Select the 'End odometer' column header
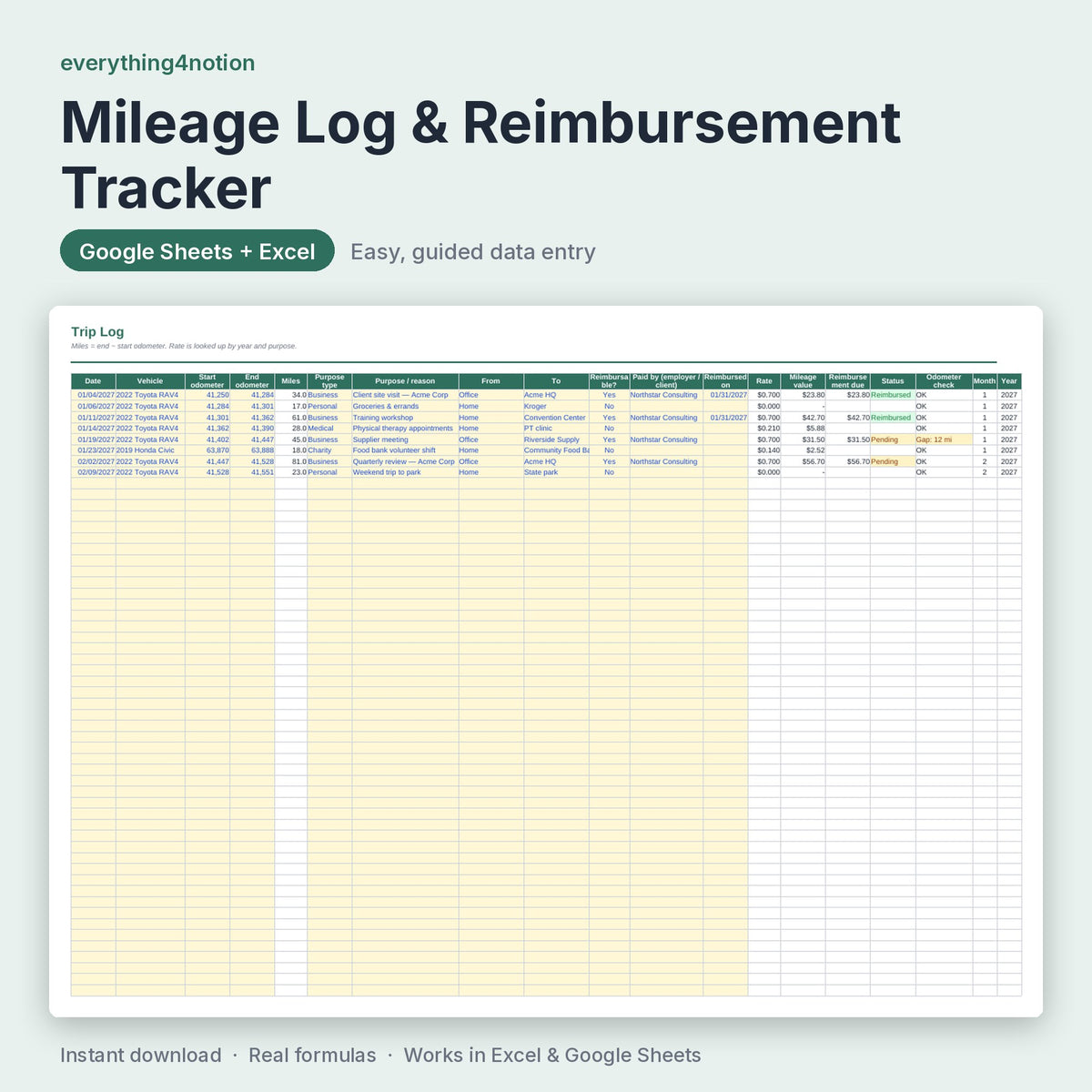The width and height of the screenshot is (1092, 1092). [252, 381]
